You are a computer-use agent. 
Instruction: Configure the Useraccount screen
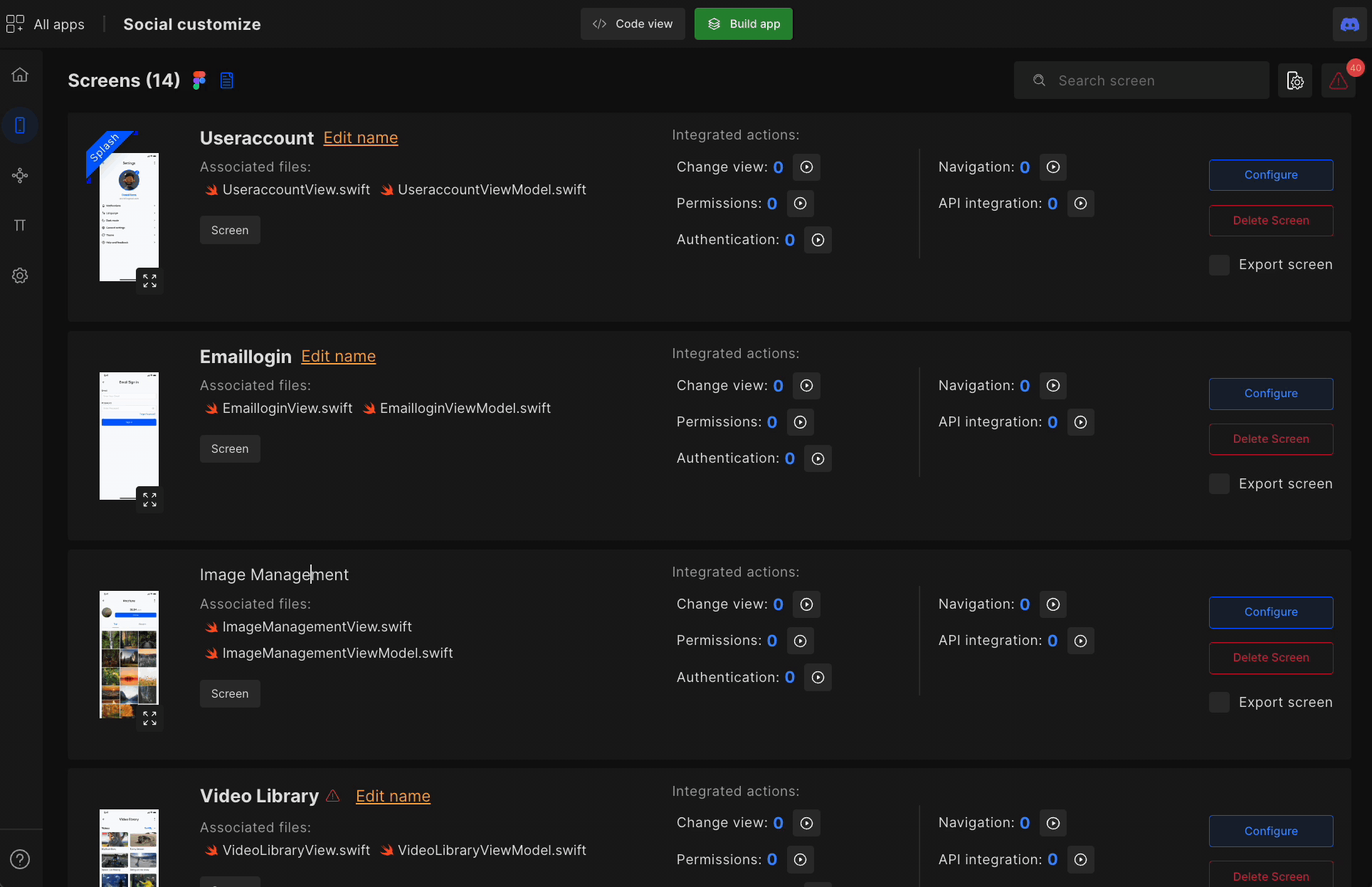(1271, 175)
